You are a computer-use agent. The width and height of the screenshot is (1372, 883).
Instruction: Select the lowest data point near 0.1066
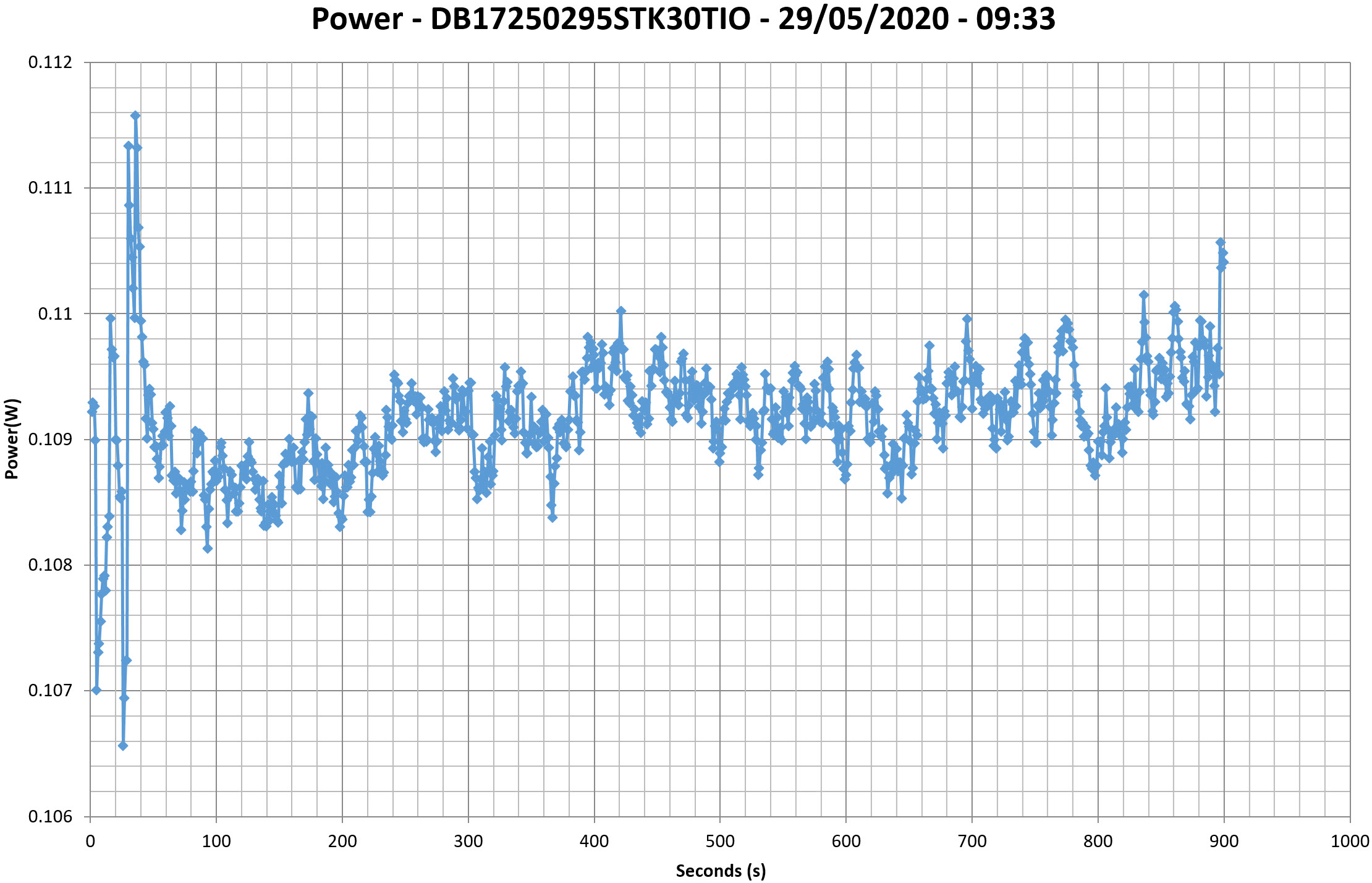click(123, 746)
